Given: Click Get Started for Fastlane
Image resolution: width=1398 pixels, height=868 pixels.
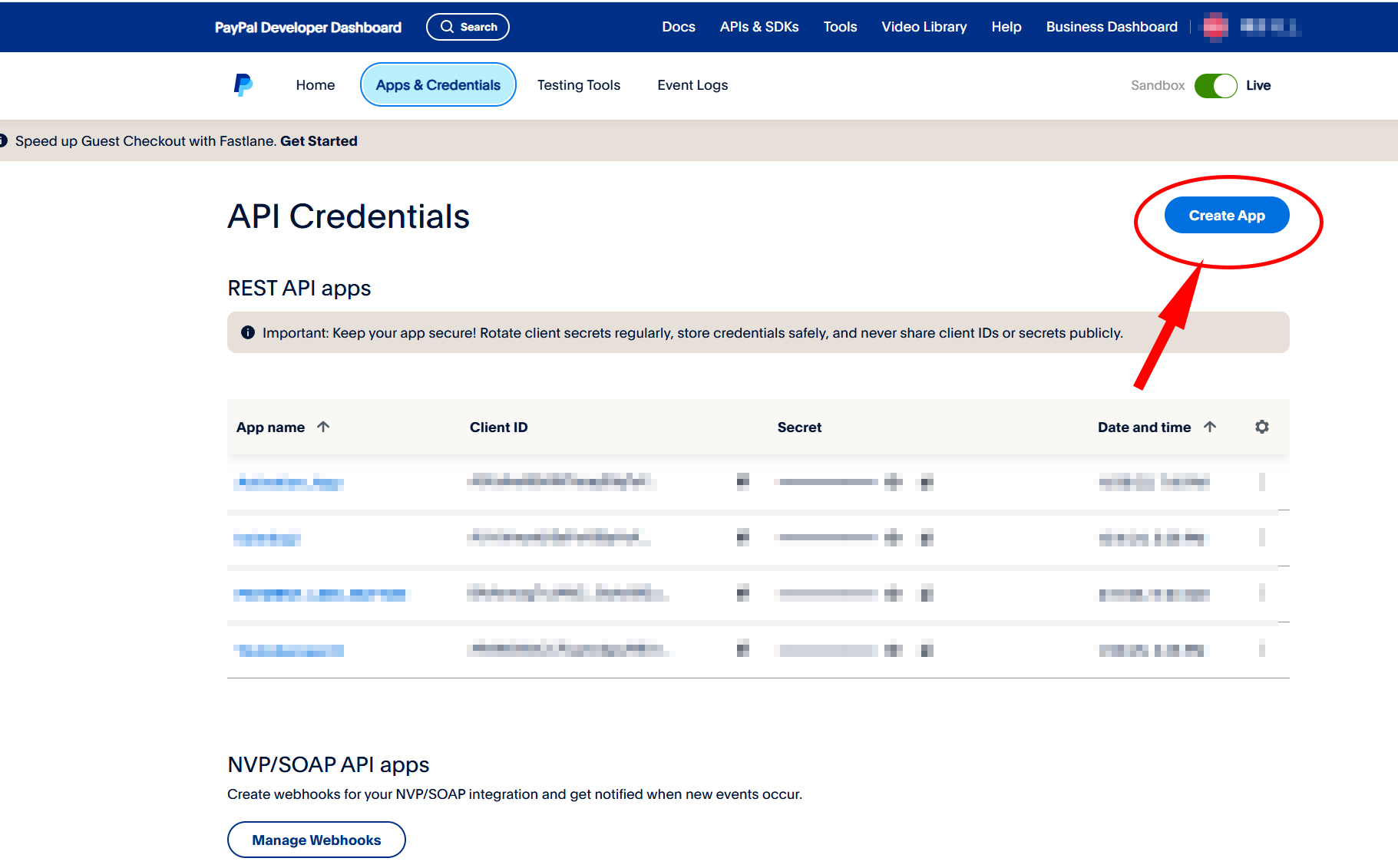Looking at the screenshot, I should [x=319, y=140].
